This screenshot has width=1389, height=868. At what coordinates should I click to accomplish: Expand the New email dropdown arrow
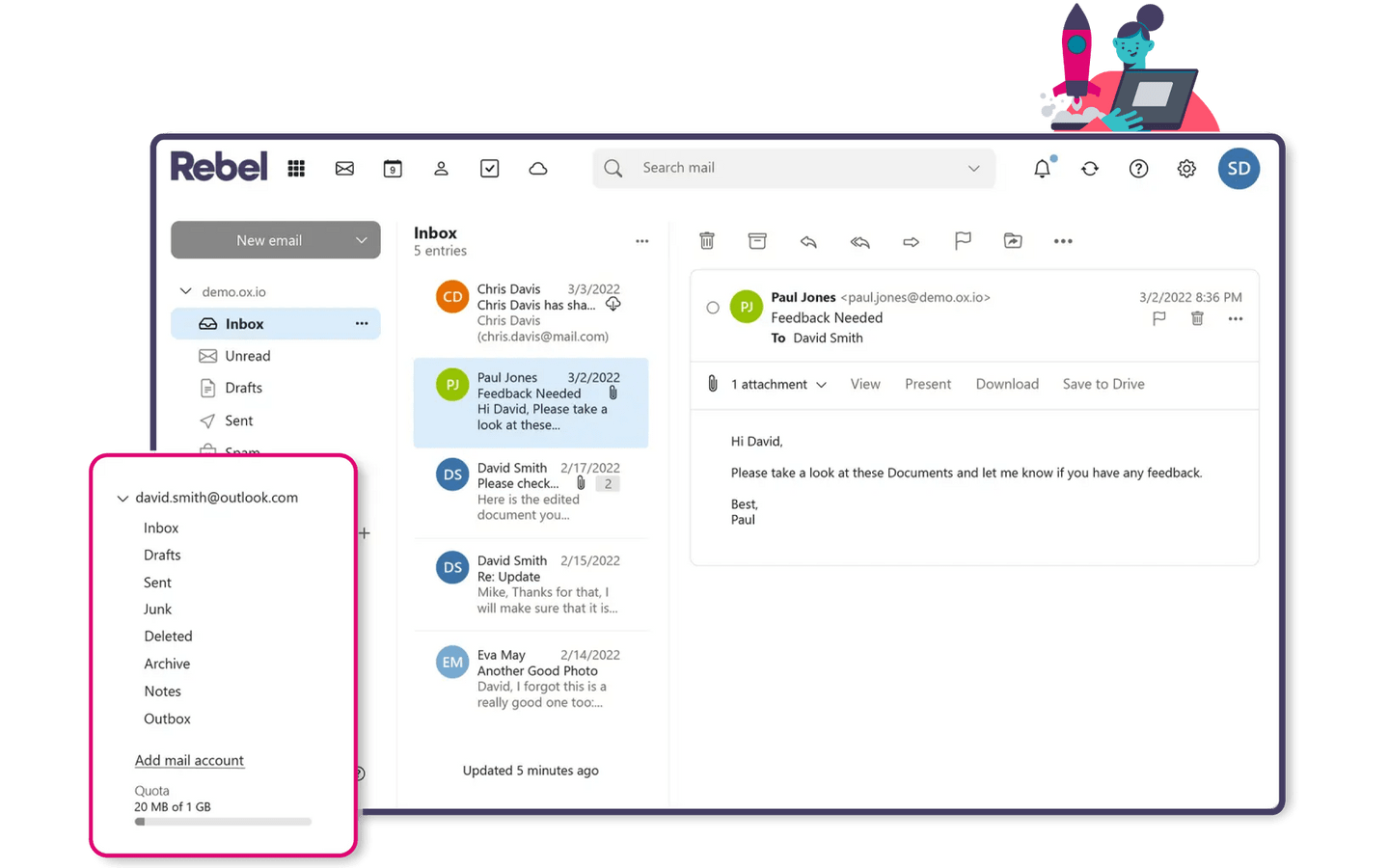pyautogui.click(x=362, y=240)
